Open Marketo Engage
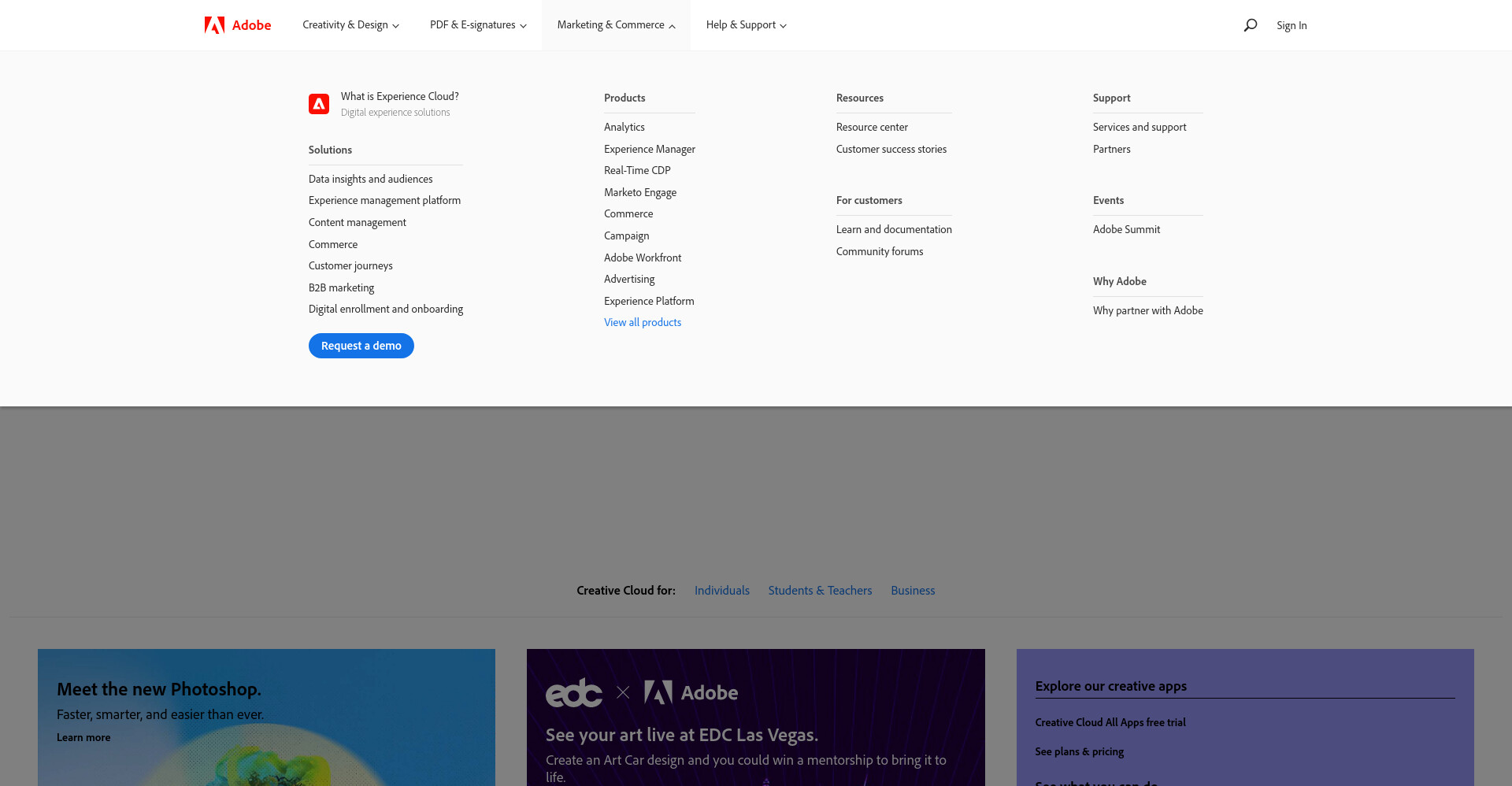Viewport: 1512px width, 786px height. coord(640,192)
